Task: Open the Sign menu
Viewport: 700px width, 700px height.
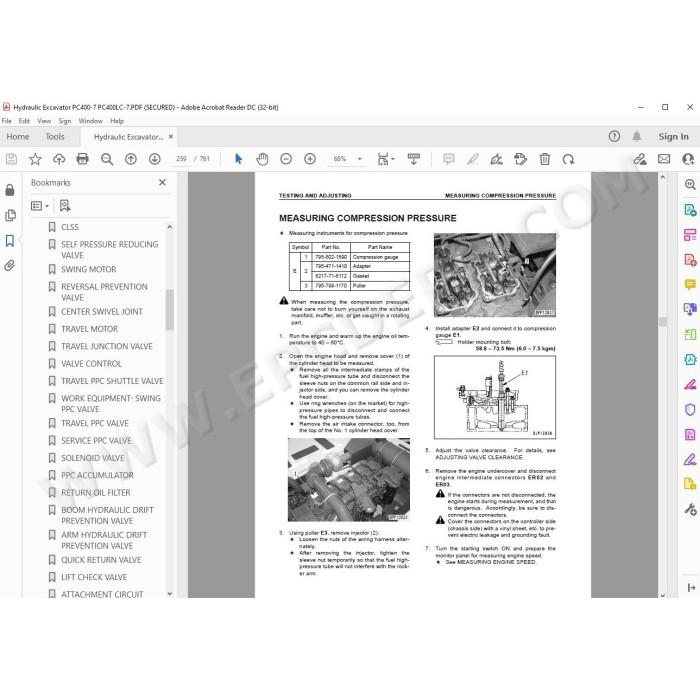Action: [65, 121]
